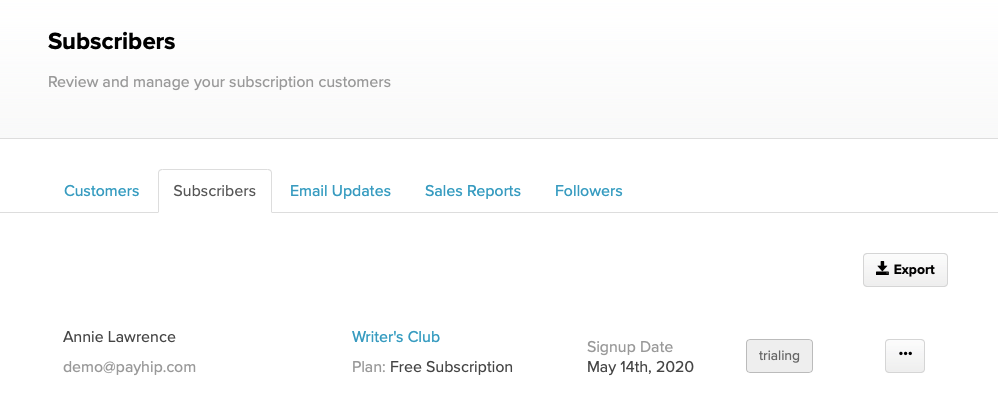Click the gray page header banner area
The height and width of the screenshot is (409, 998).
[636, 70]
